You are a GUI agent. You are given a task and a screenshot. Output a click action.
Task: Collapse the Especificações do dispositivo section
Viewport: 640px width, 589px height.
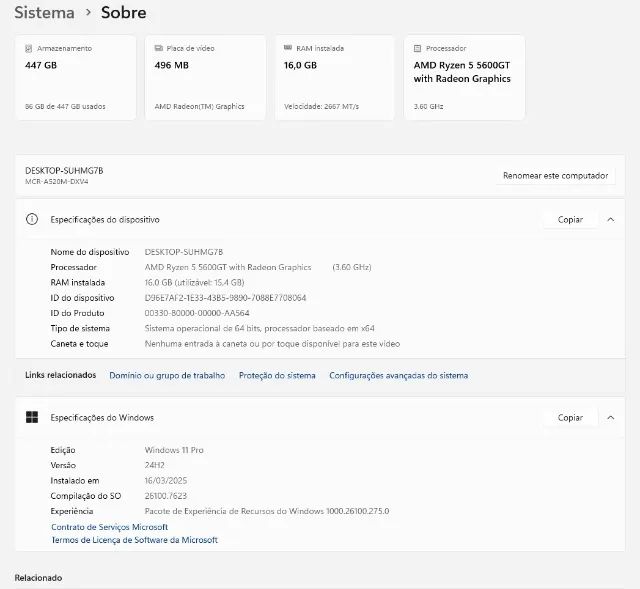click(x=611, y=220)
